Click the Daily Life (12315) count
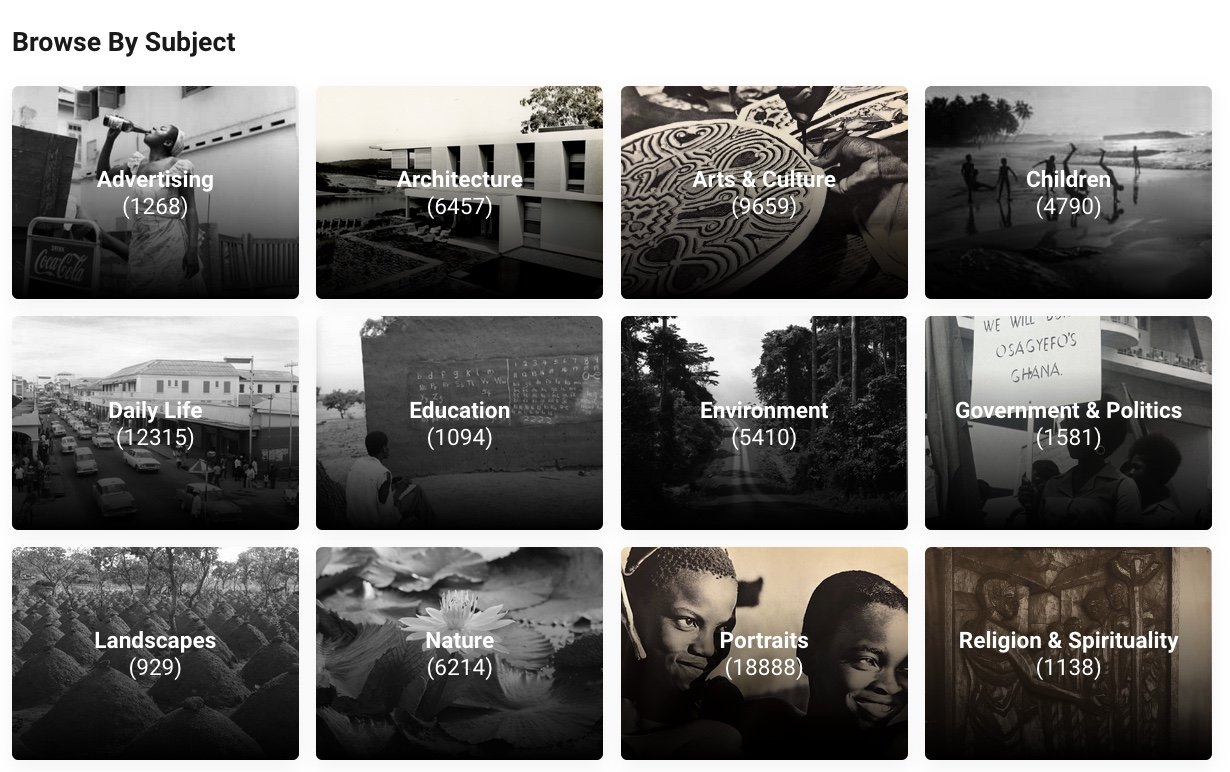This screenshot has width=1230, height=772. pyautogui.click(x=155, y=437)
